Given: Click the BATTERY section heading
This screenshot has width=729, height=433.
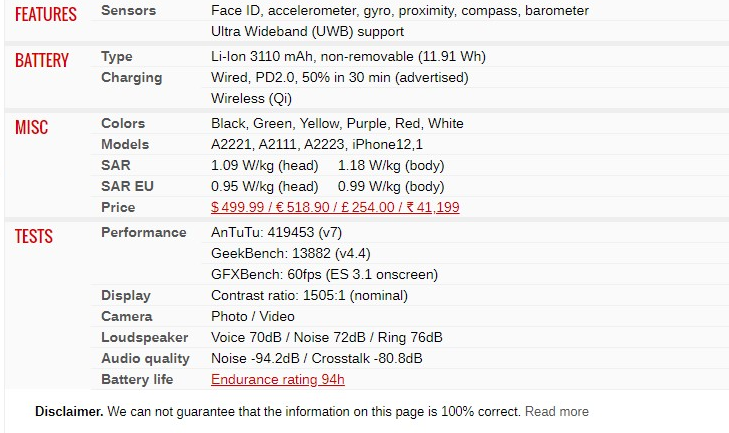Looking at the screenshot, I should click(x=42, y=60).
